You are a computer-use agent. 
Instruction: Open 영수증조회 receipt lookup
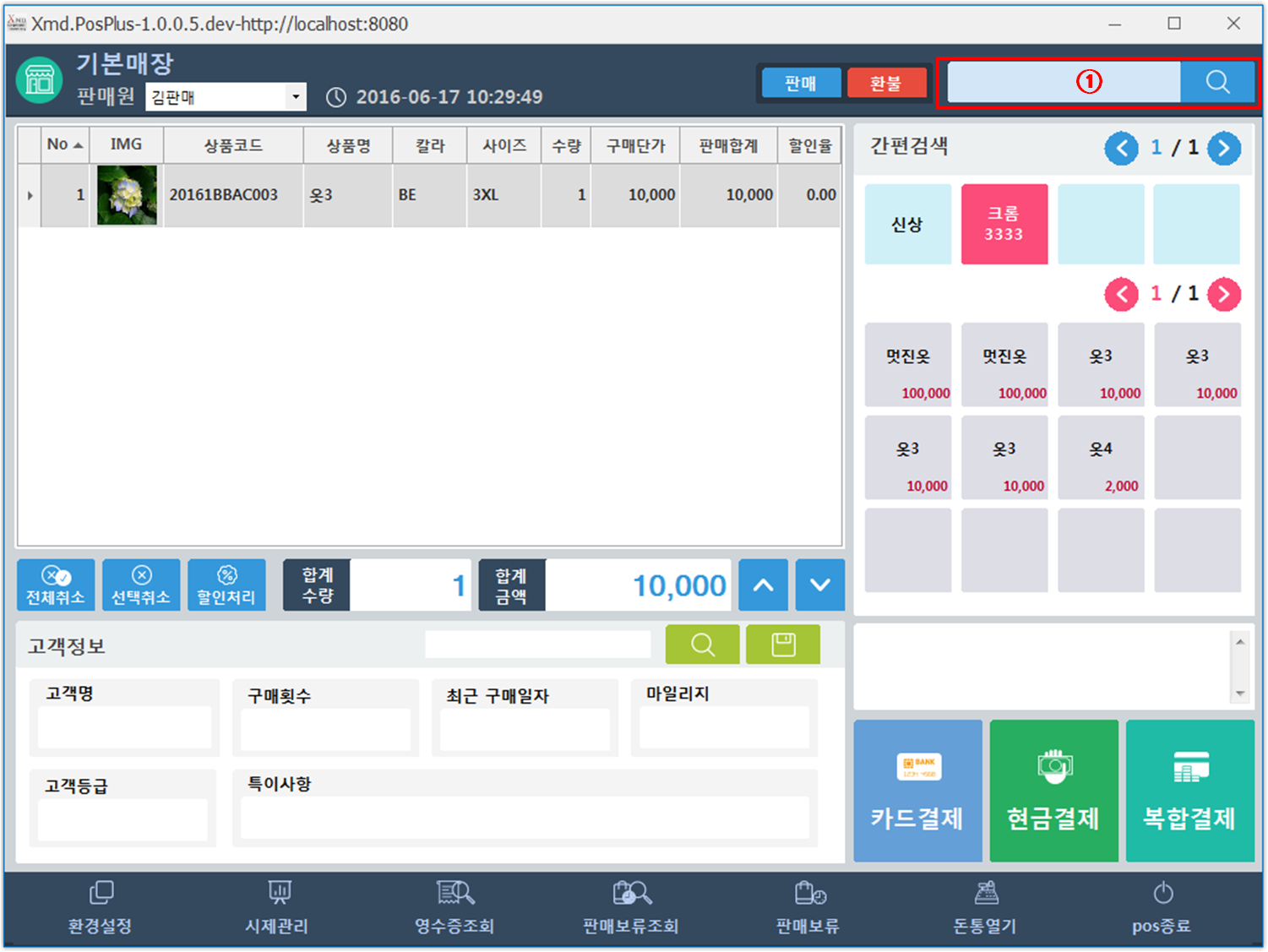[454, 908]
